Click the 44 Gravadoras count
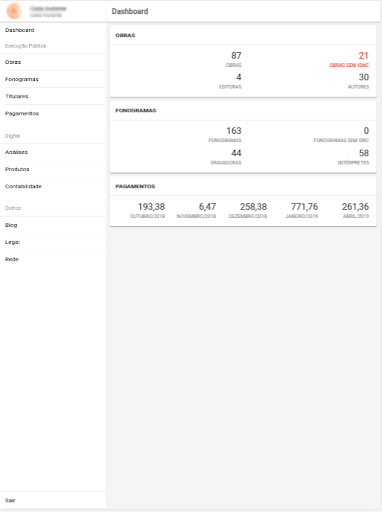Screen dimensions: 382x512 pyautogui.click(x=236, y=153)
